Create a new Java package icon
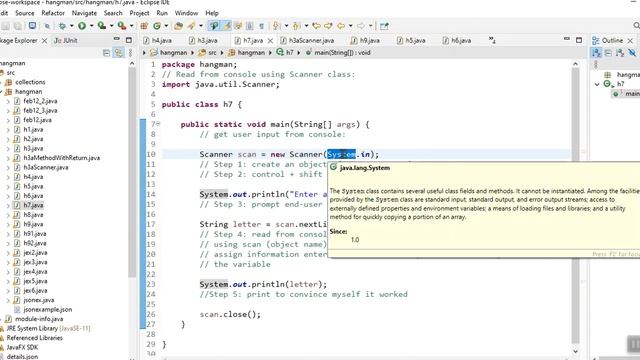This screenshot has height=360, width=640. pos(144,26)
